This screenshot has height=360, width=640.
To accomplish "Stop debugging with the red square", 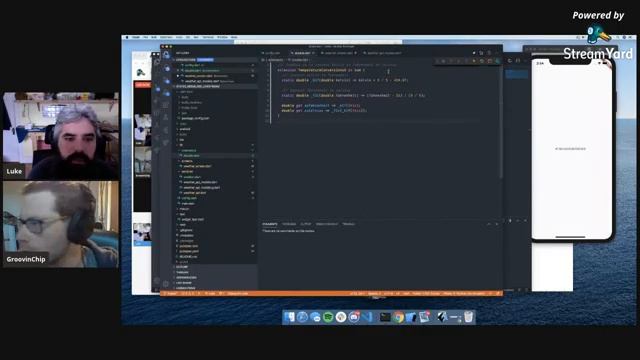I will click(490, 61).
